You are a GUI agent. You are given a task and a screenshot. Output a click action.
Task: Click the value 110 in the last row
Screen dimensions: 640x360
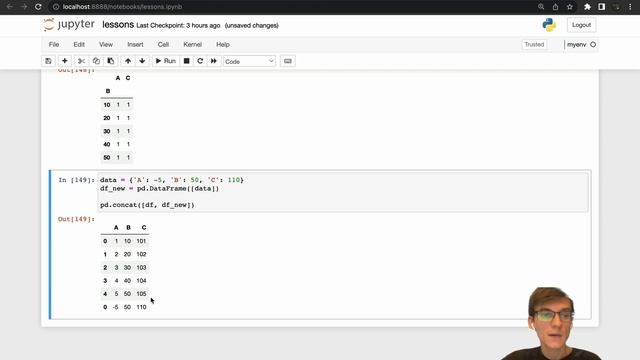141,307
